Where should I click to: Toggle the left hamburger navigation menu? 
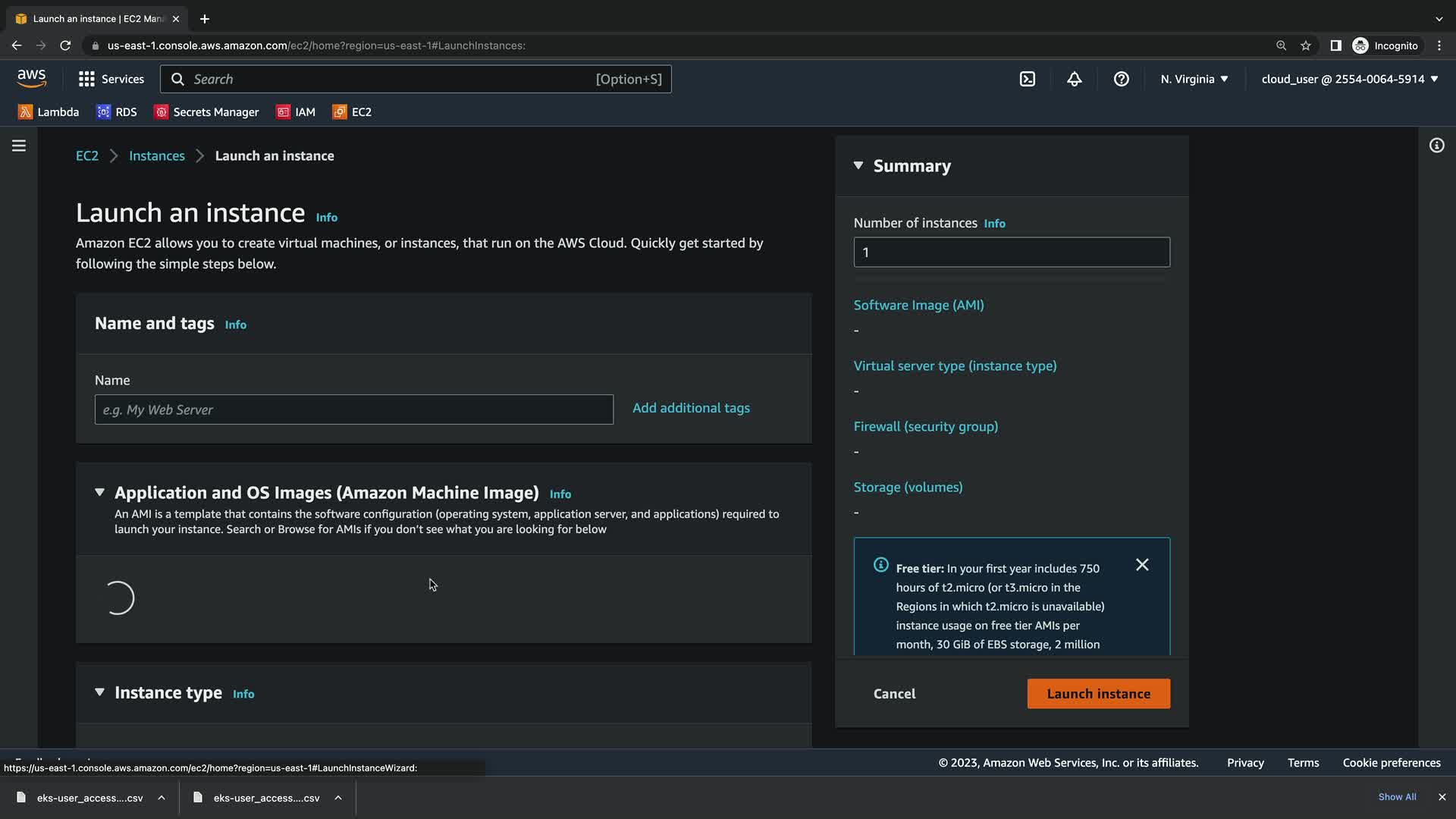pos(19,146)
